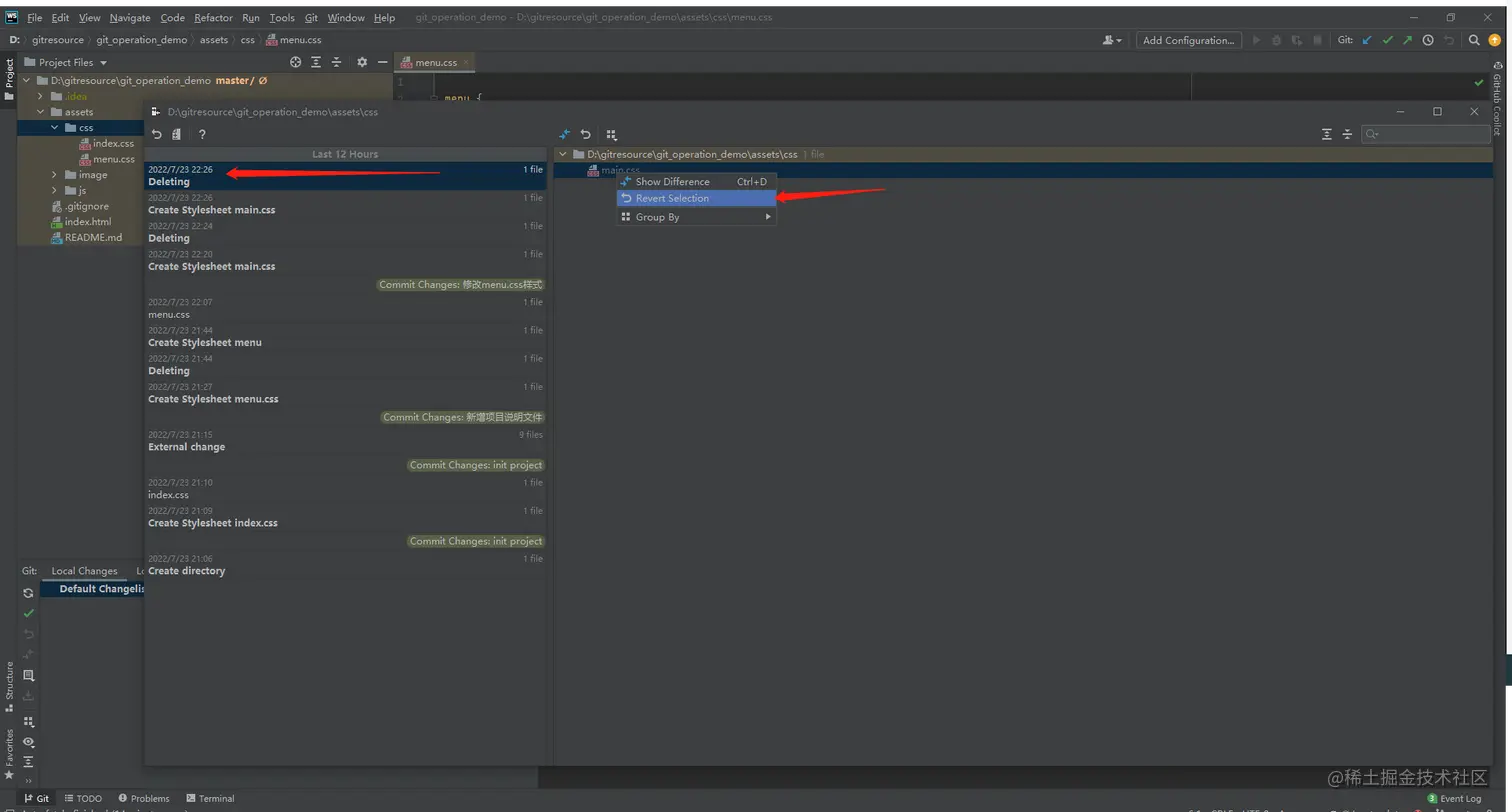Open the Git menu in the menu bar

pos(311,17)
